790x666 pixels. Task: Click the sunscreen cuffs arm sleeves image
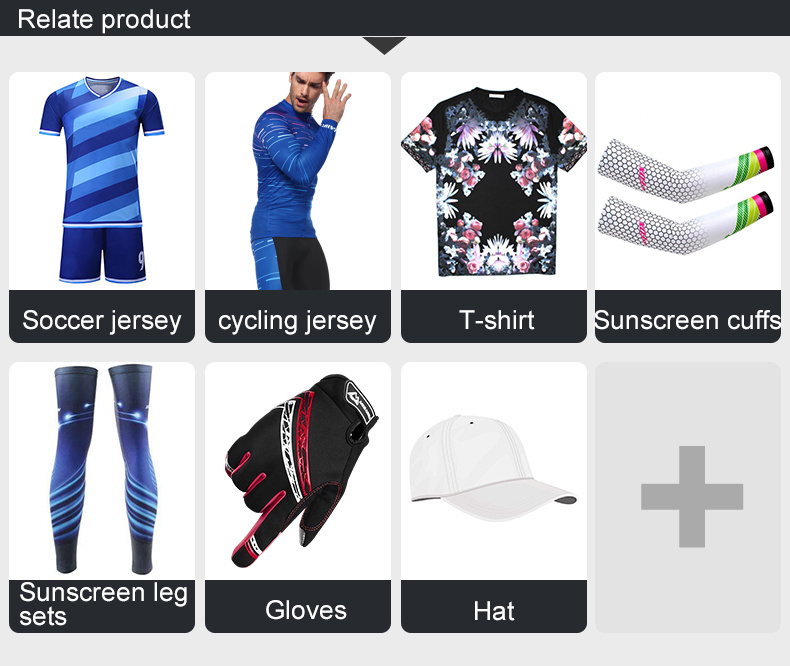685,197
